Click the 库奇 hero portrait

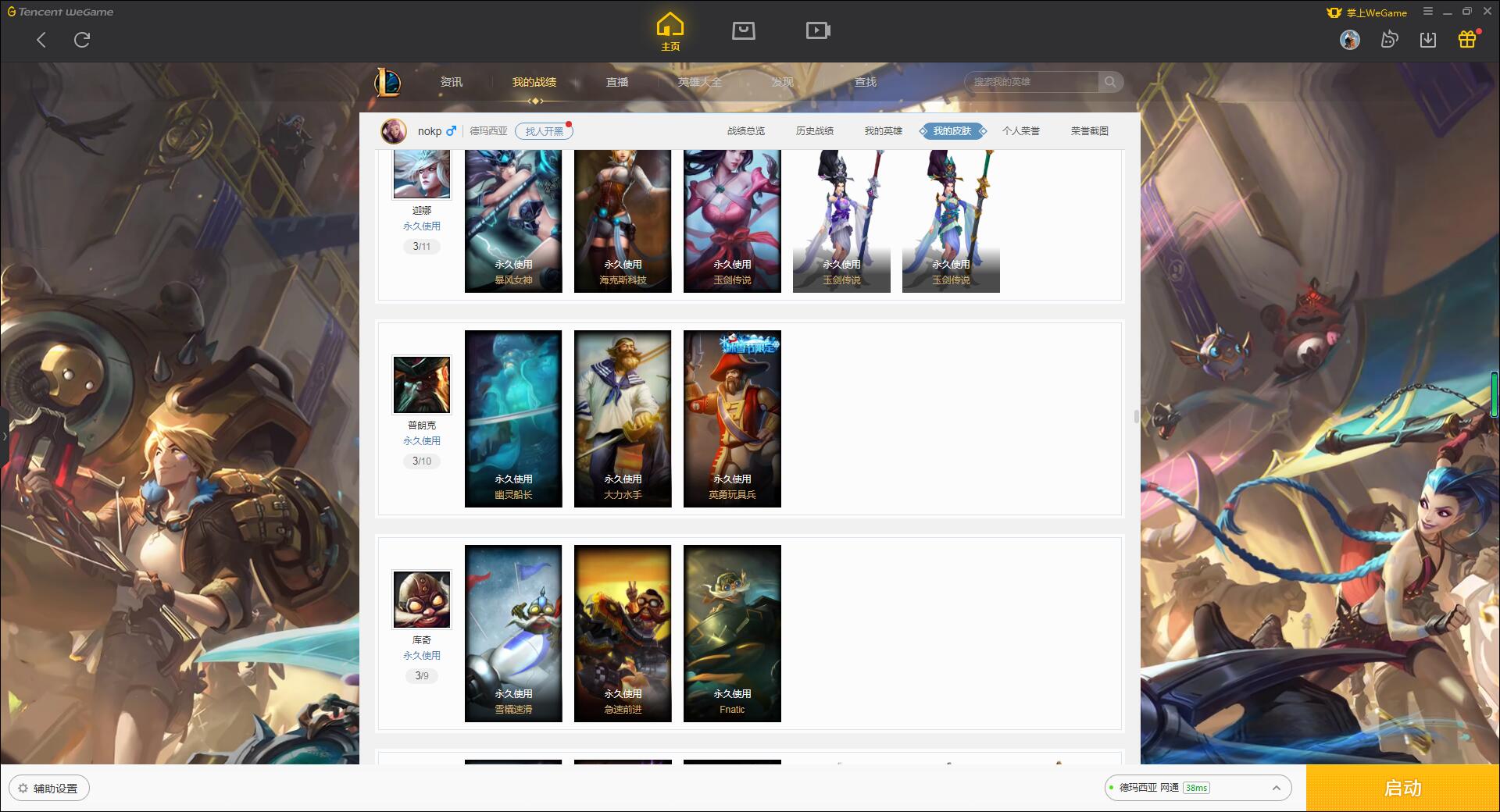422,600
